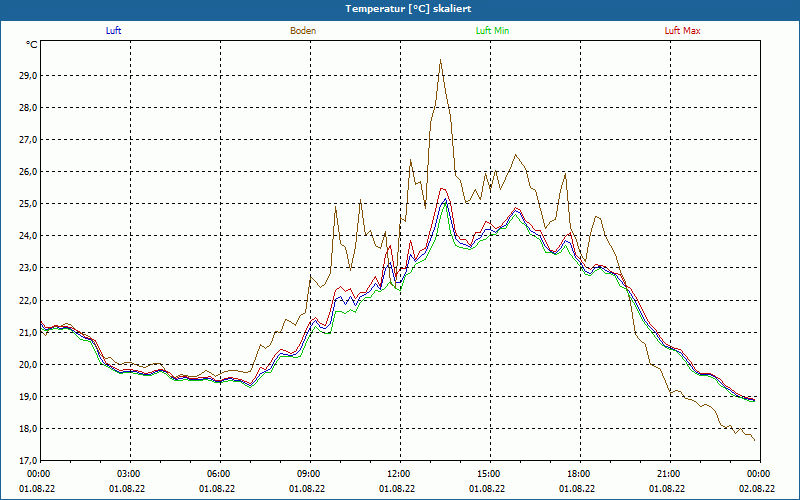This screenshot has width=800, height=500.
Task: Select the red 'Luft Max' legend label
Action: [x=682, y=31]
